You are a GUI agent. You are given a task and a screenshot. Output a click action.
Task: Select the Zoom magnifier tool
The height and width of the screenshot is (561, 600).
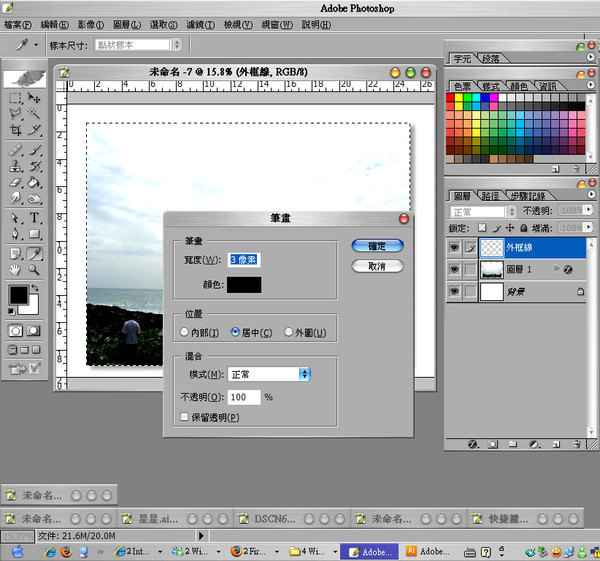35,269
